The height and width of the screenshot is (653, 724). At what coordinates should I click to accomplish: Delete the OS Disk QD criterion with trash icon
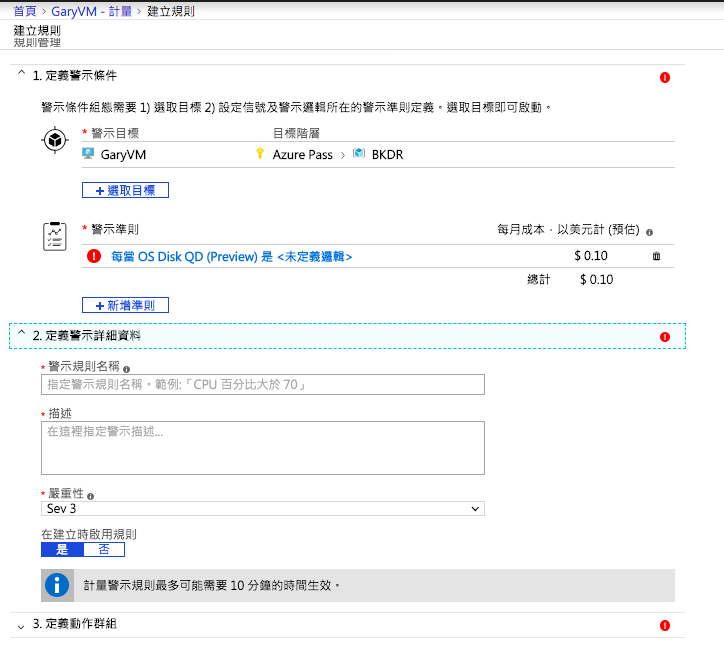(x=656, y=256)
